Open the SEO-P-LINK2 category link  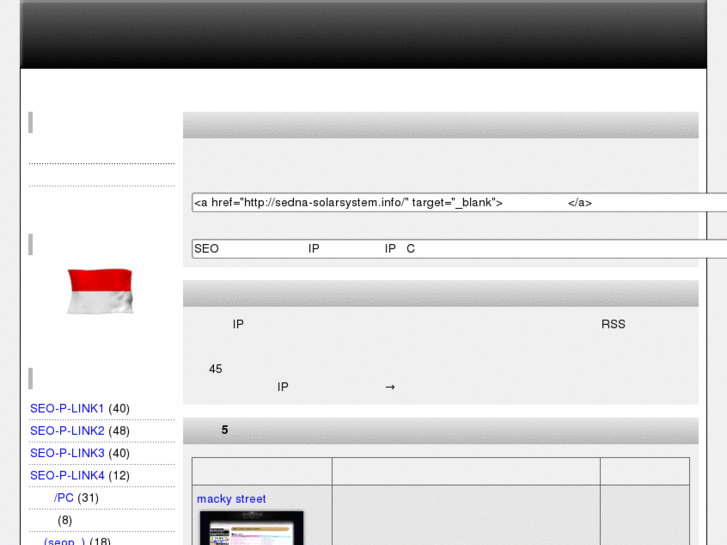pyautogui.click(x=67, y=431)
